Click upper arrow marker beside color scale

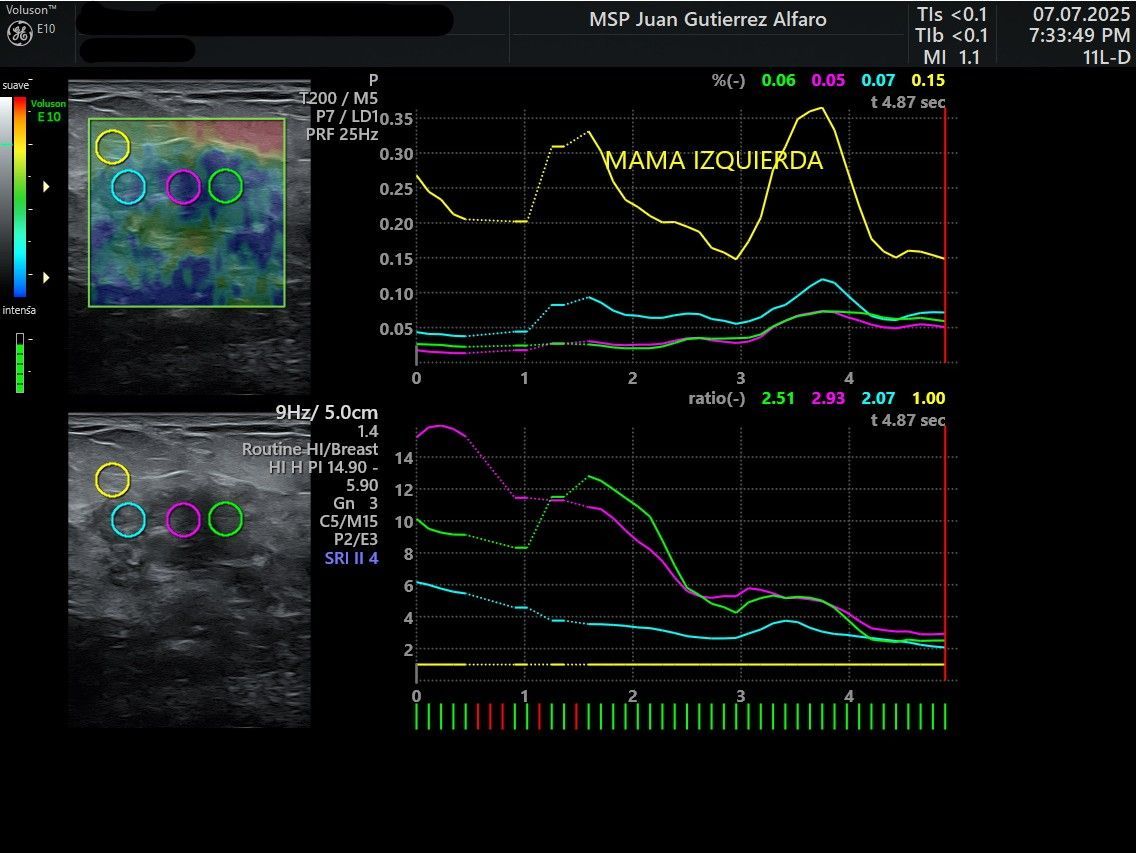pyautogui.click(x=46, y=187)
